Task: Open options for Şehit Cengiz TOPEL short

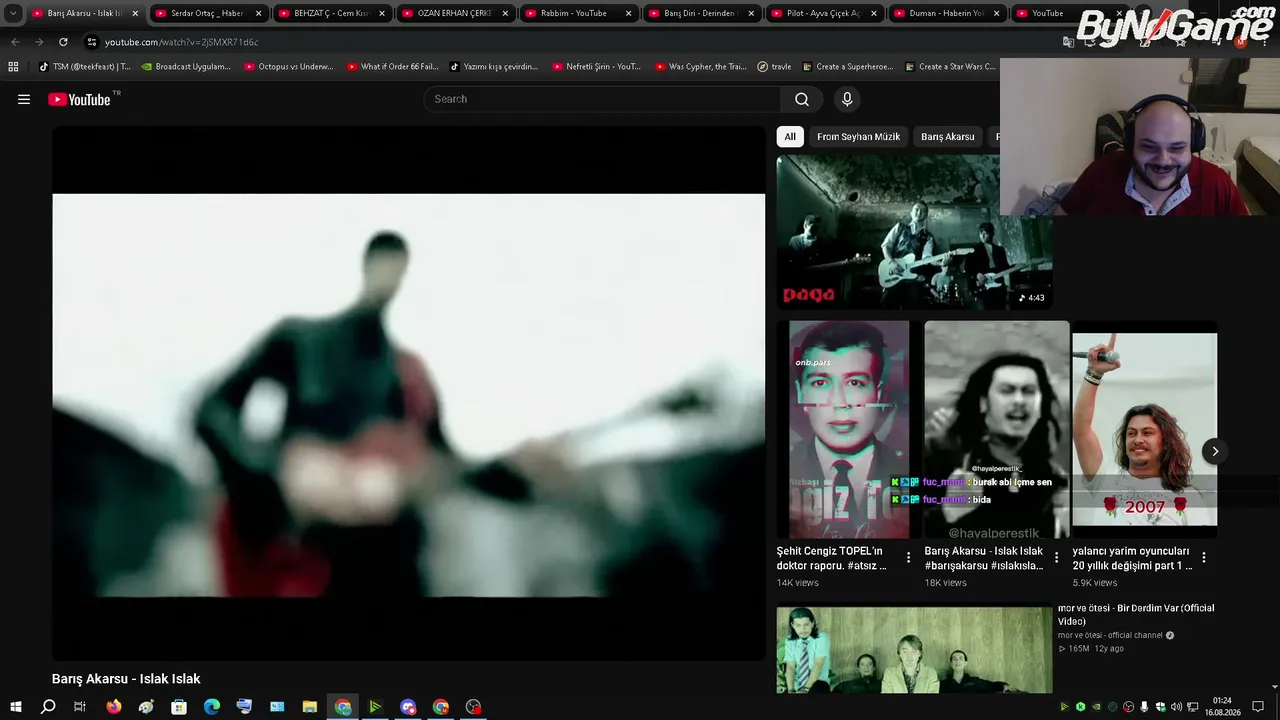Action: [908, 558]
